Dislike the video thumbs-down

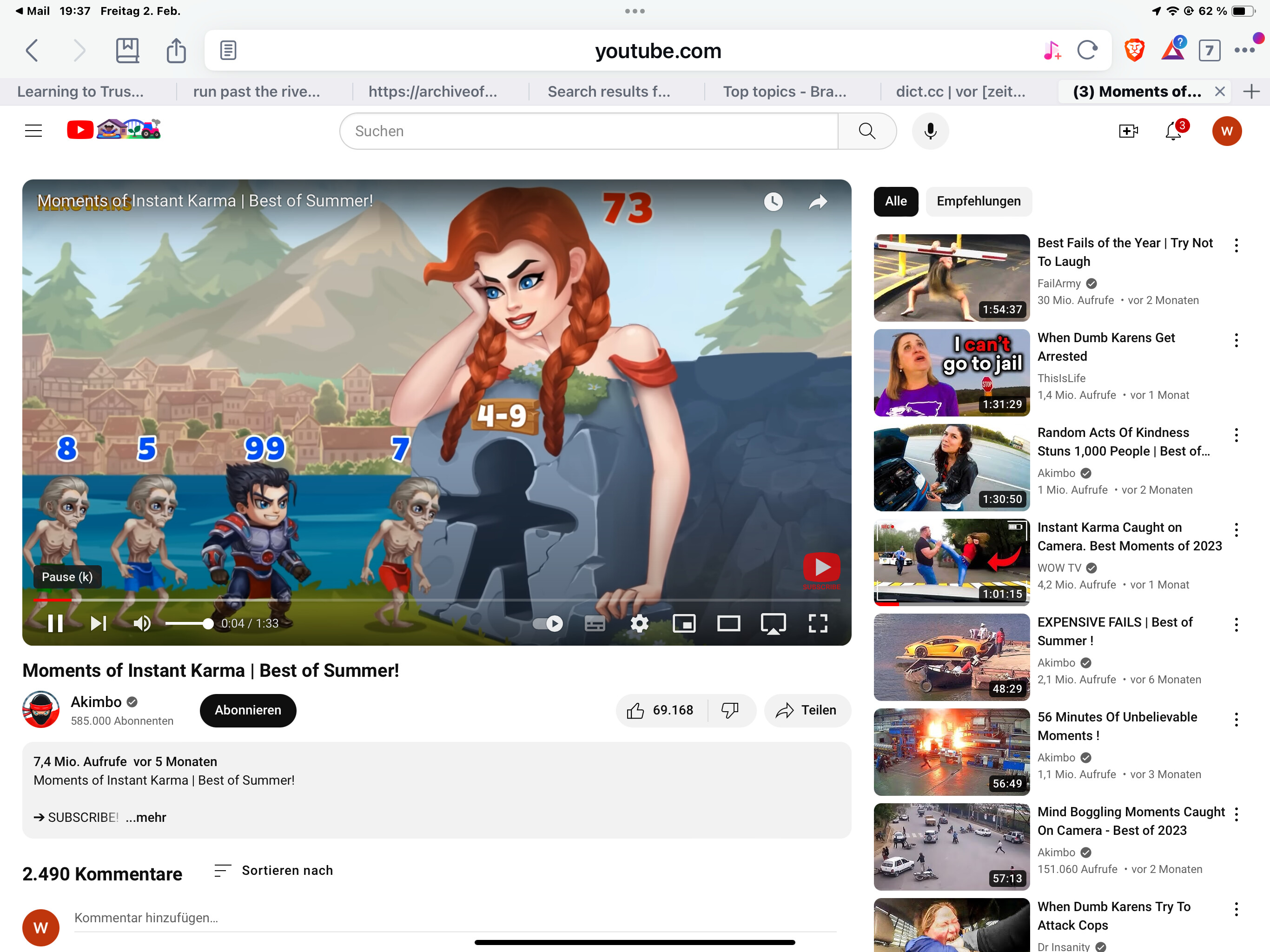pos(730,711)
